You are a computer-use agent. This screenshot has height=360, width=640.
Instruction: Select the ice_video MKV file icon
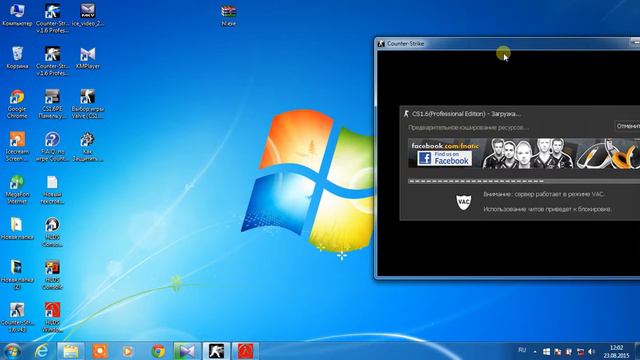point(88,15)
